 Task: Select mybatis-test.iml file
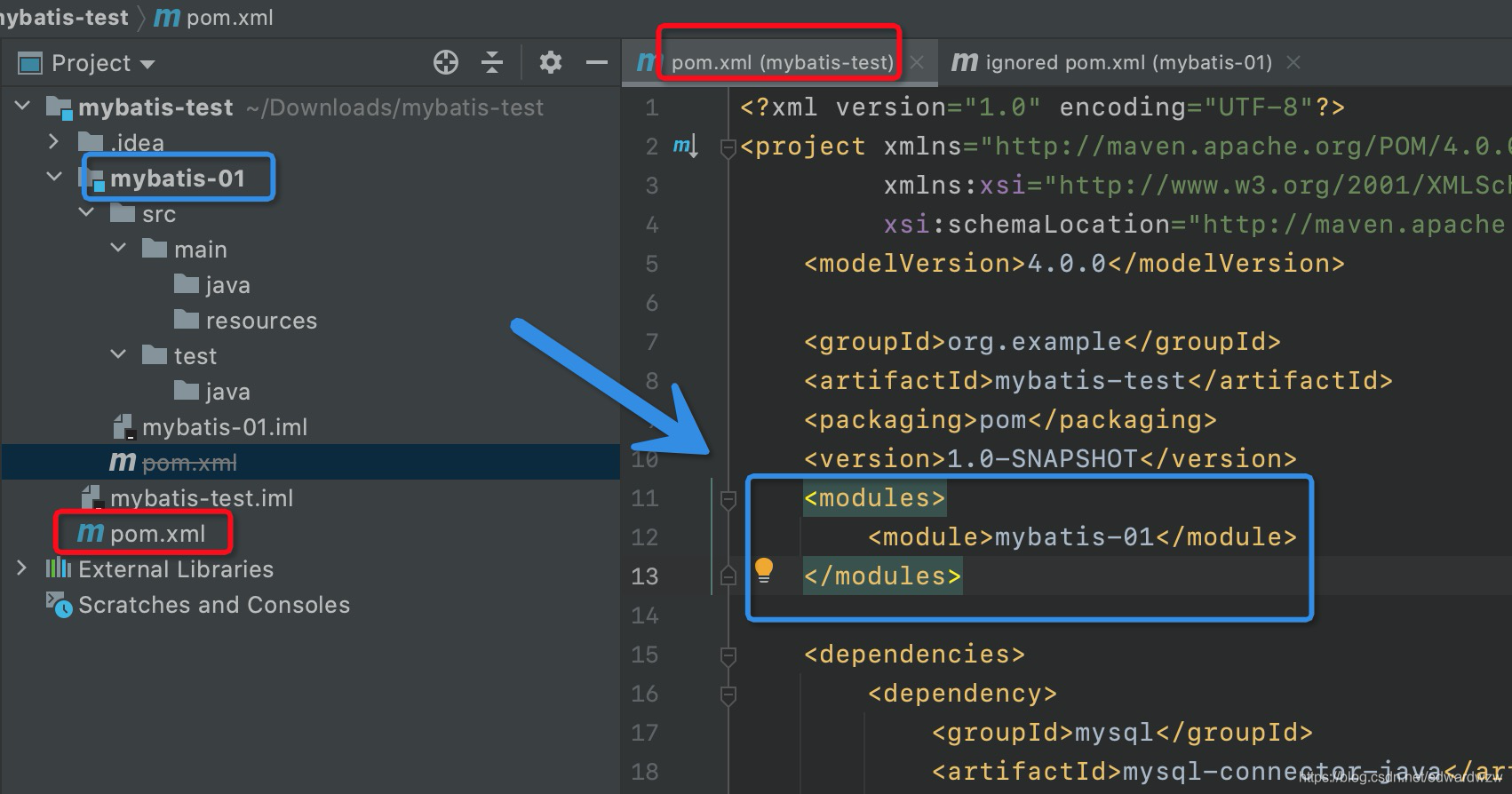pos(202,498)
